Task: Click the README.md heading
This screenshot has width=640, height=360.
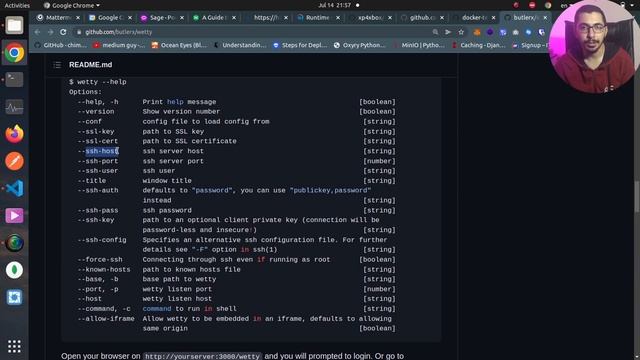Action: tap(91, 65)
